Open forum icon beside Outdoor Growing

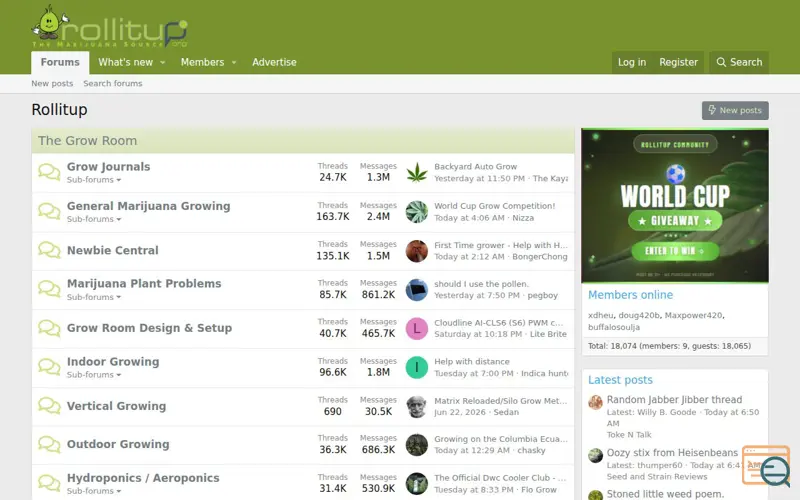(49, 444)
